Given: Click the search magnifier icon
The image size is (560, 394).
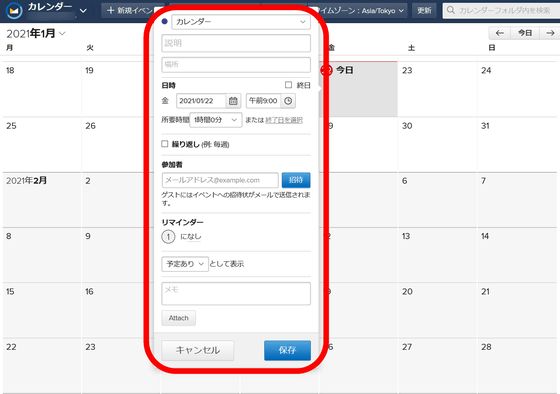Looking at the screenshot, I should click(x=451, y=10).
